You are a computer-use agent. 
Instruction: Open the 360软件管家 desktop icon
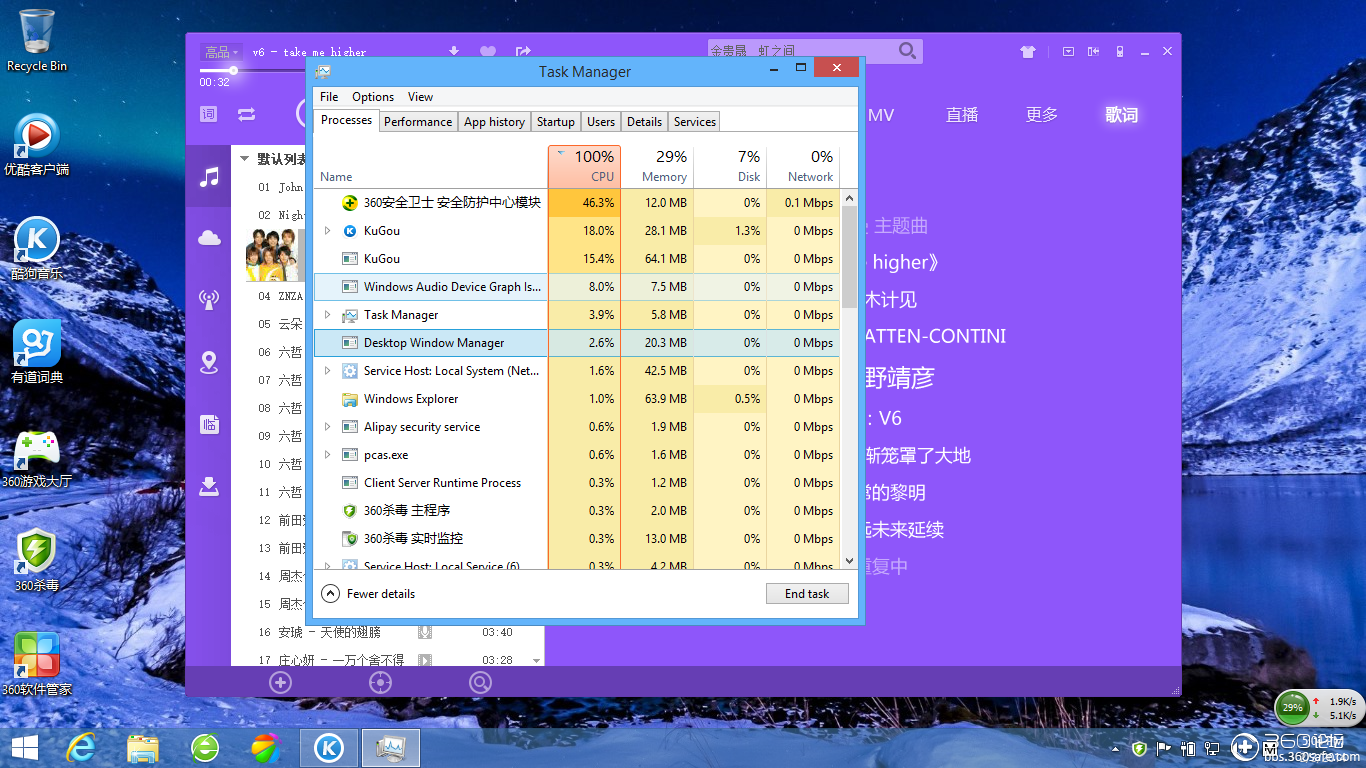point(37,665)
